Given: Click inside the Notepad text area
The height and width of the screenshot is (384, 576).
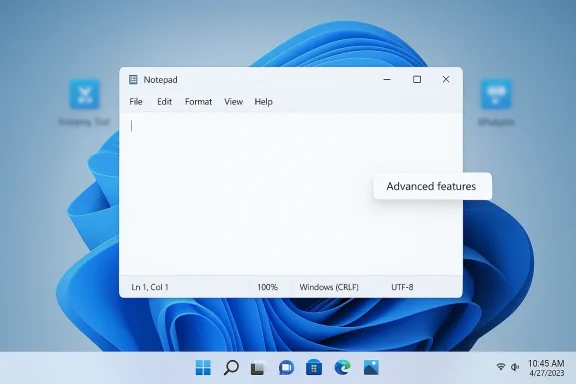Looking at the screenshot, I should pyautogui.click(x=291, y=194).
